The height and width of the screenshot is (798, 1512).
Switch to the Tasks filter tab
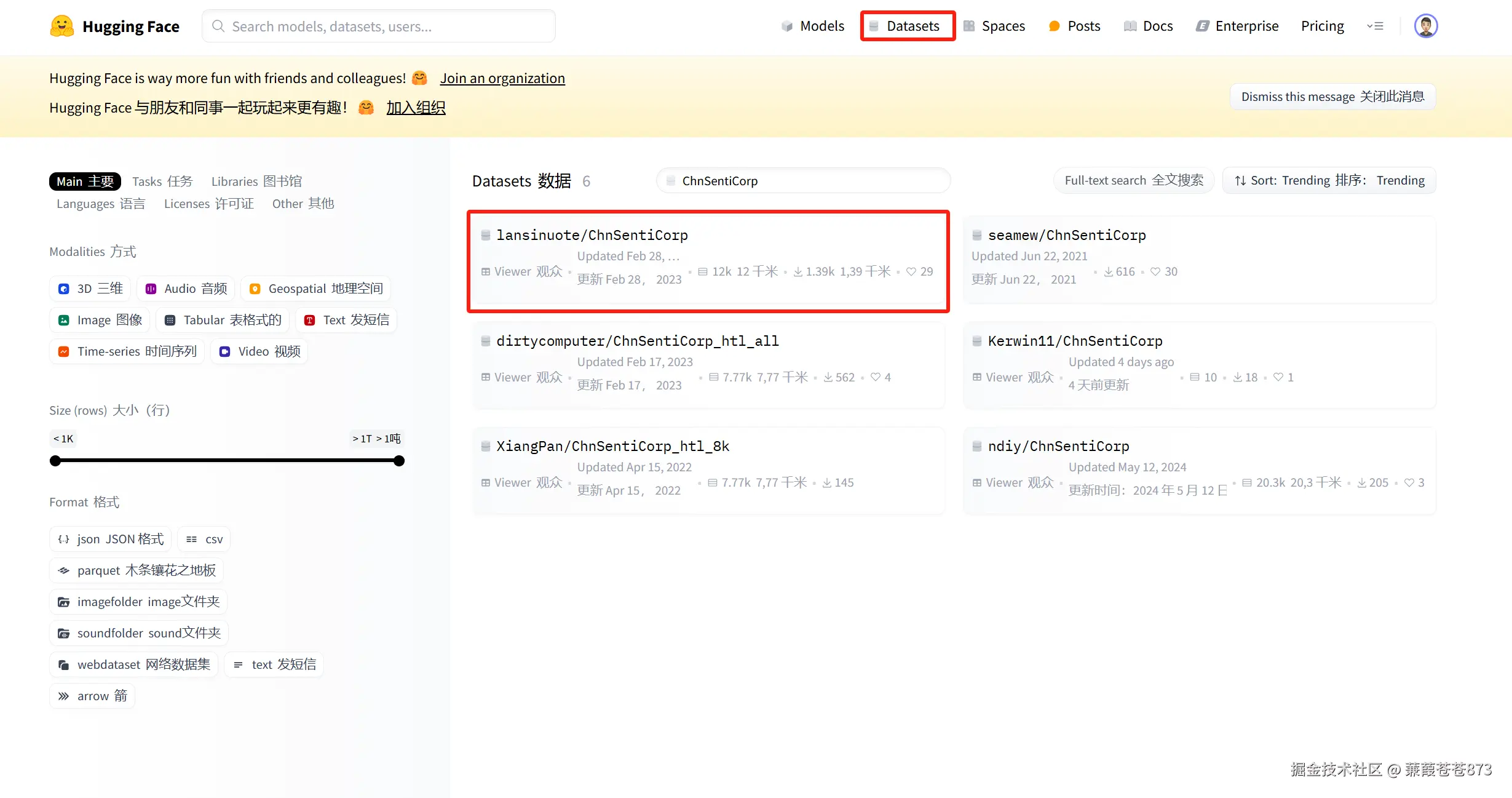coord(162,182)
